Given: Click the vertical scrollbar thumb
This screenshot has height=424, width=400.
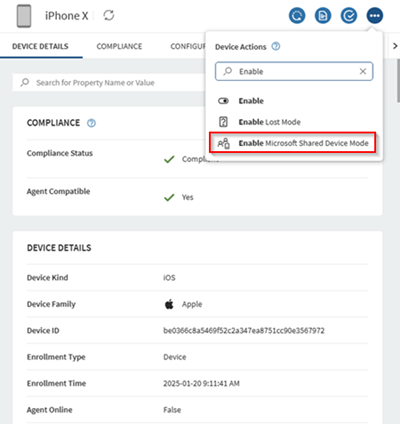Looking at the screenshot, I should coord(398,80).
